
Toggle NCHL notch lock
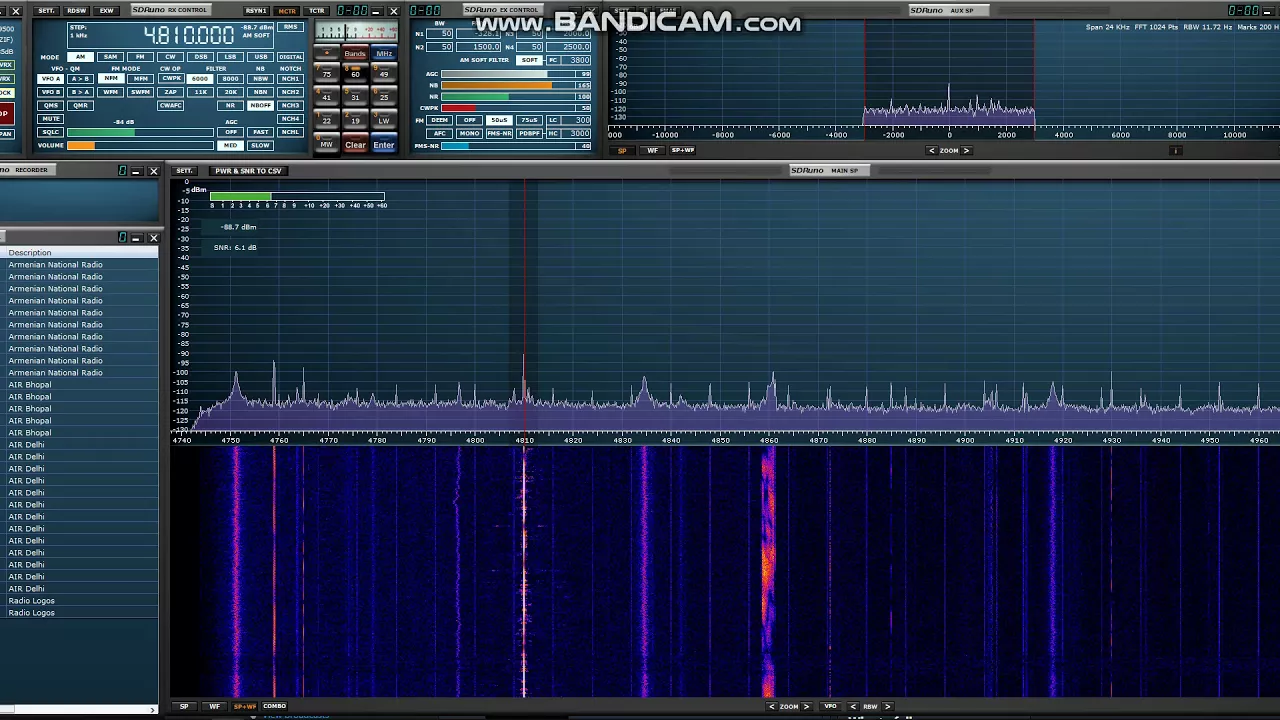[290, 132]
